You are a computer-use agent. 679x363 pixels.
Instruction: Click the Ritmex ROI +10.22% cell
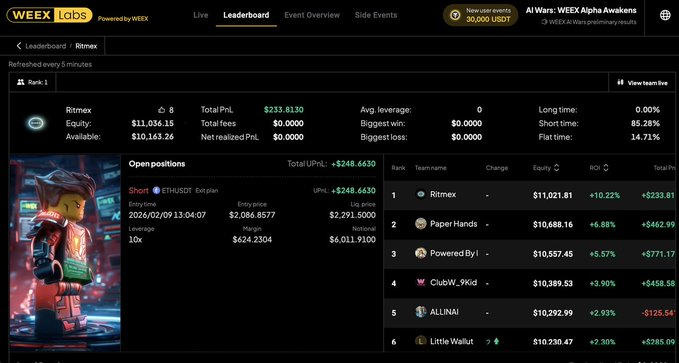coord(604,195)
